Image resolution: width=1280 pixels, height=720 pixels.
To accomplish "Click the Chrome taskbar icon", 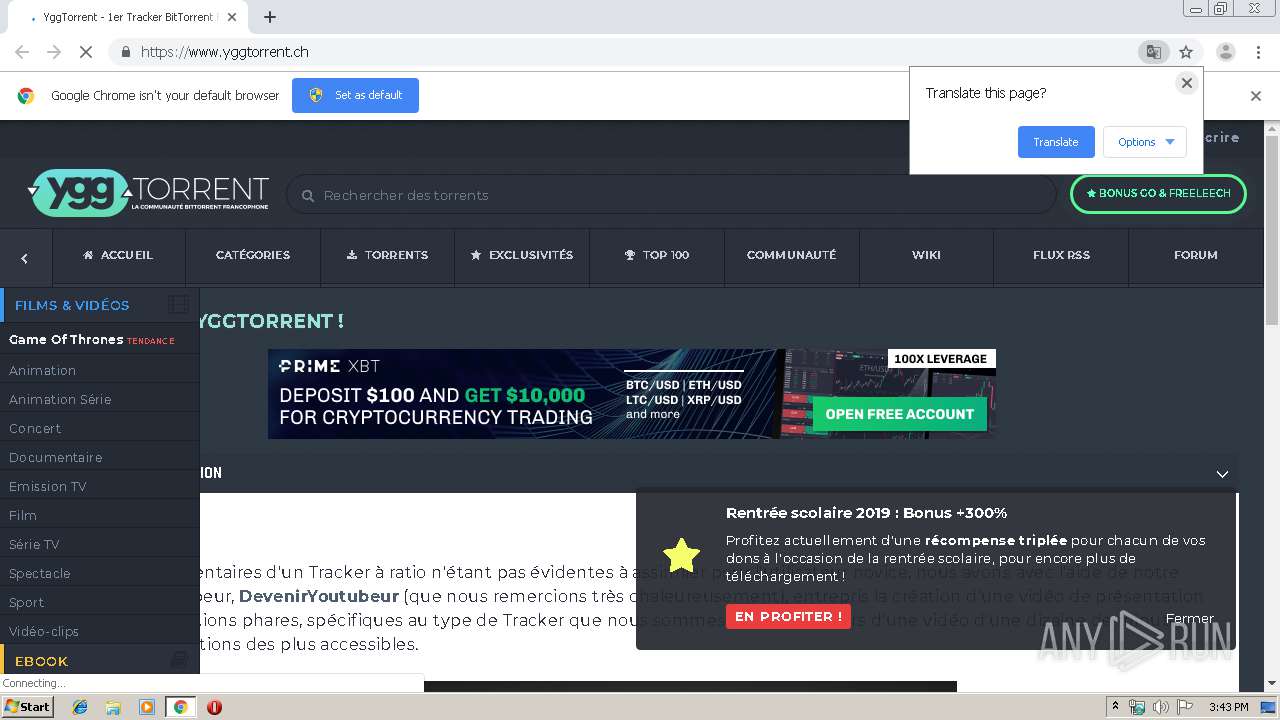I will 180,707.
